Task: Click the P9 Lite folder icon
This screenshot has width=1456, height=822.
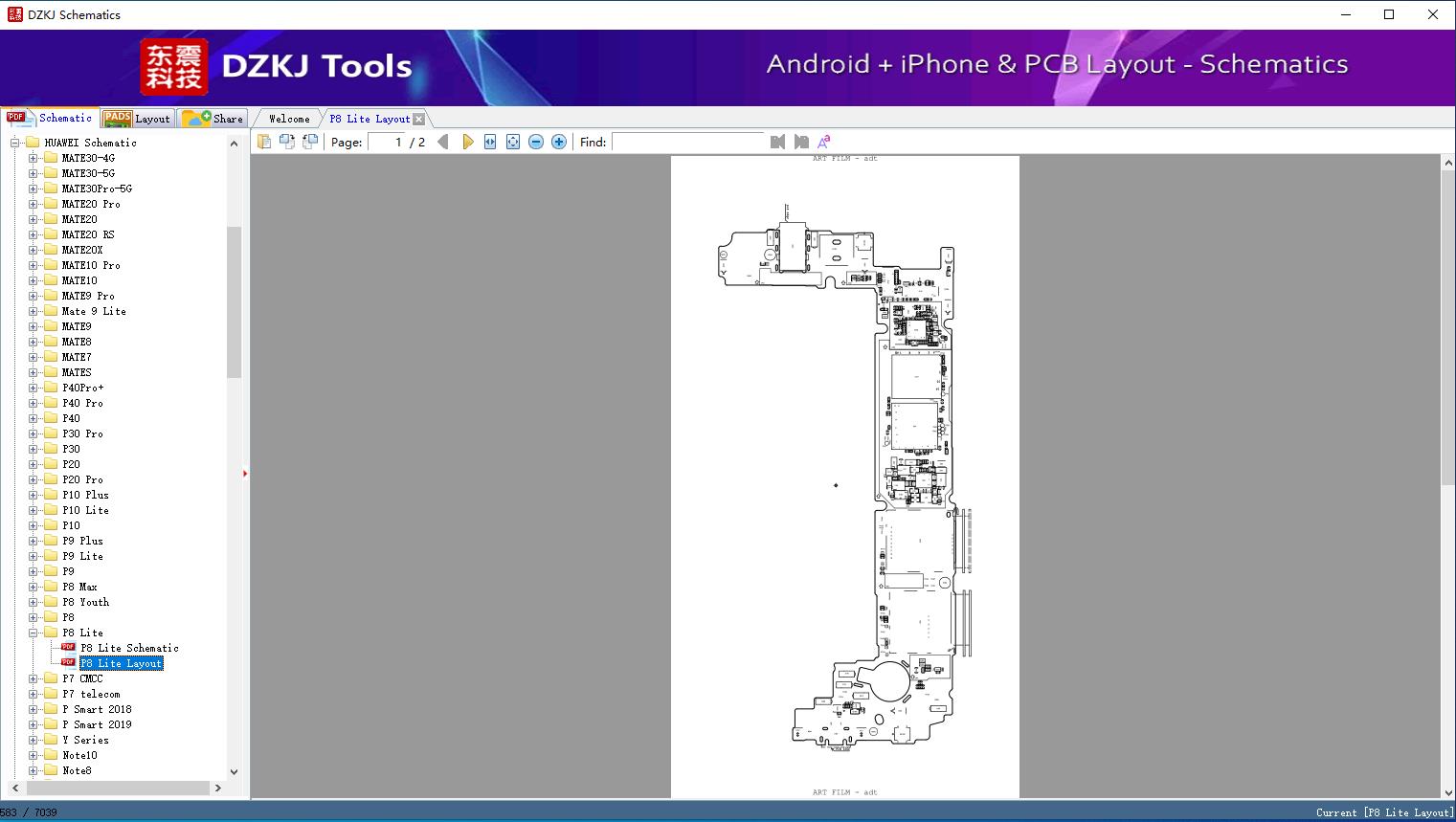Action: tap(50, 556)
